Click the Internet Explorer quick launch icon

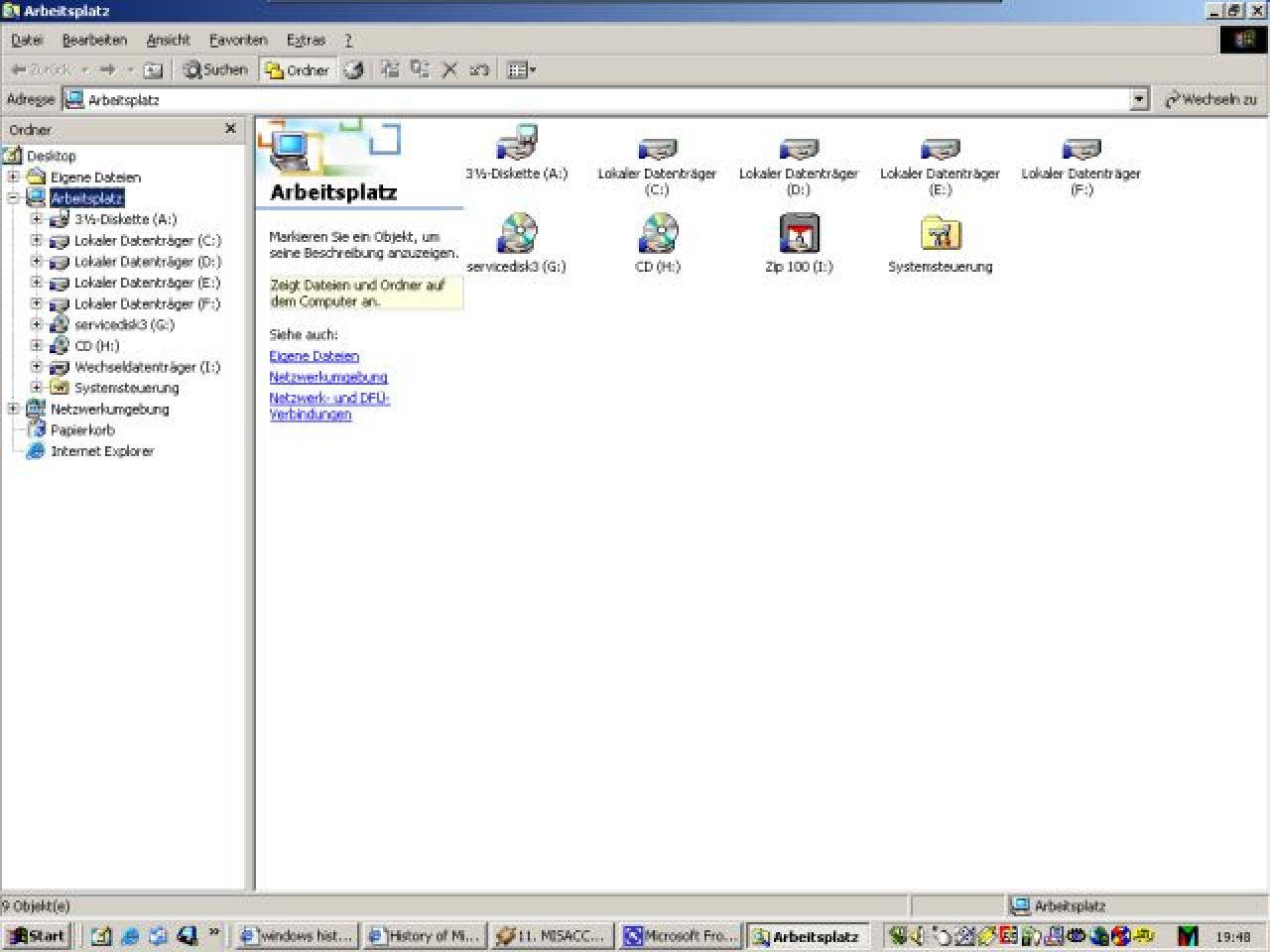(129, 935)
